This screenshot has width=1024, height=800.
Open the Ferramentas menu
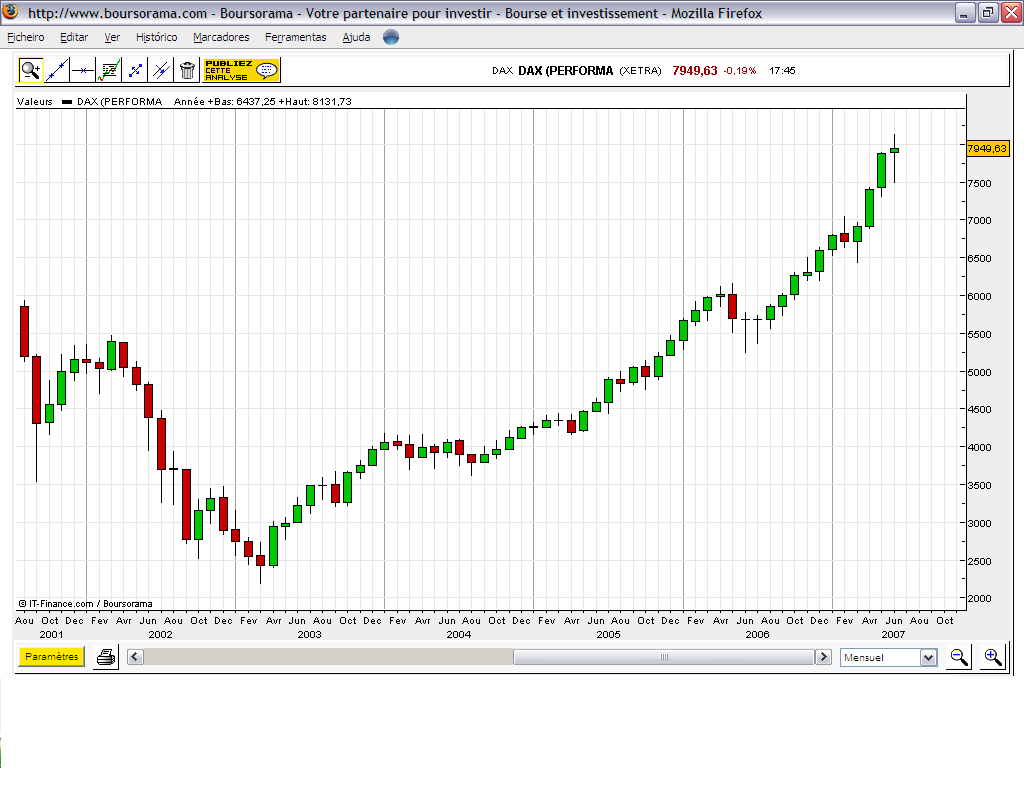pos(296,37)
